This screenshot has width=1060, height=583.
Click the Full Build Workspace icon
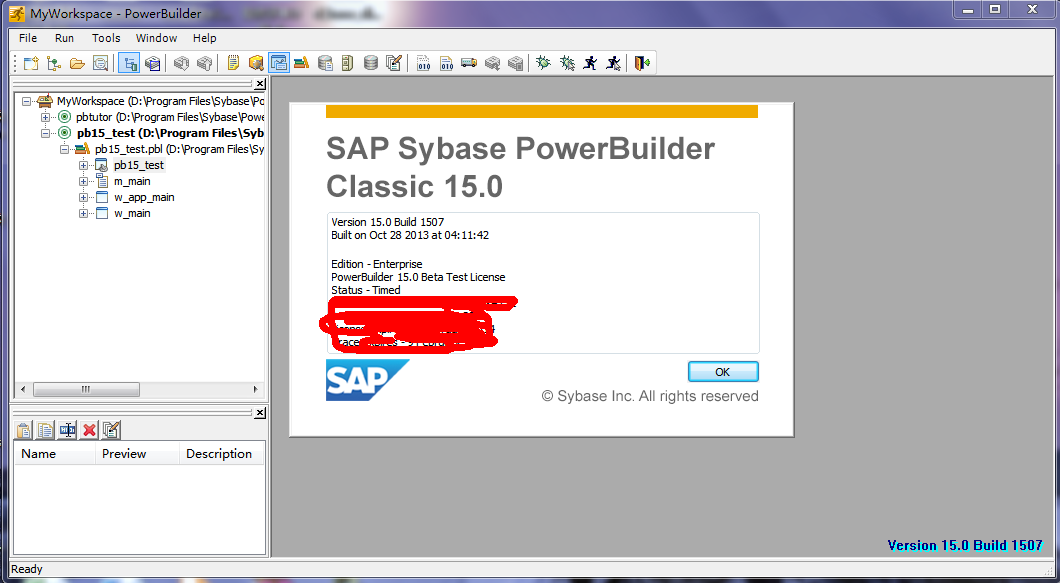point(446,63)
